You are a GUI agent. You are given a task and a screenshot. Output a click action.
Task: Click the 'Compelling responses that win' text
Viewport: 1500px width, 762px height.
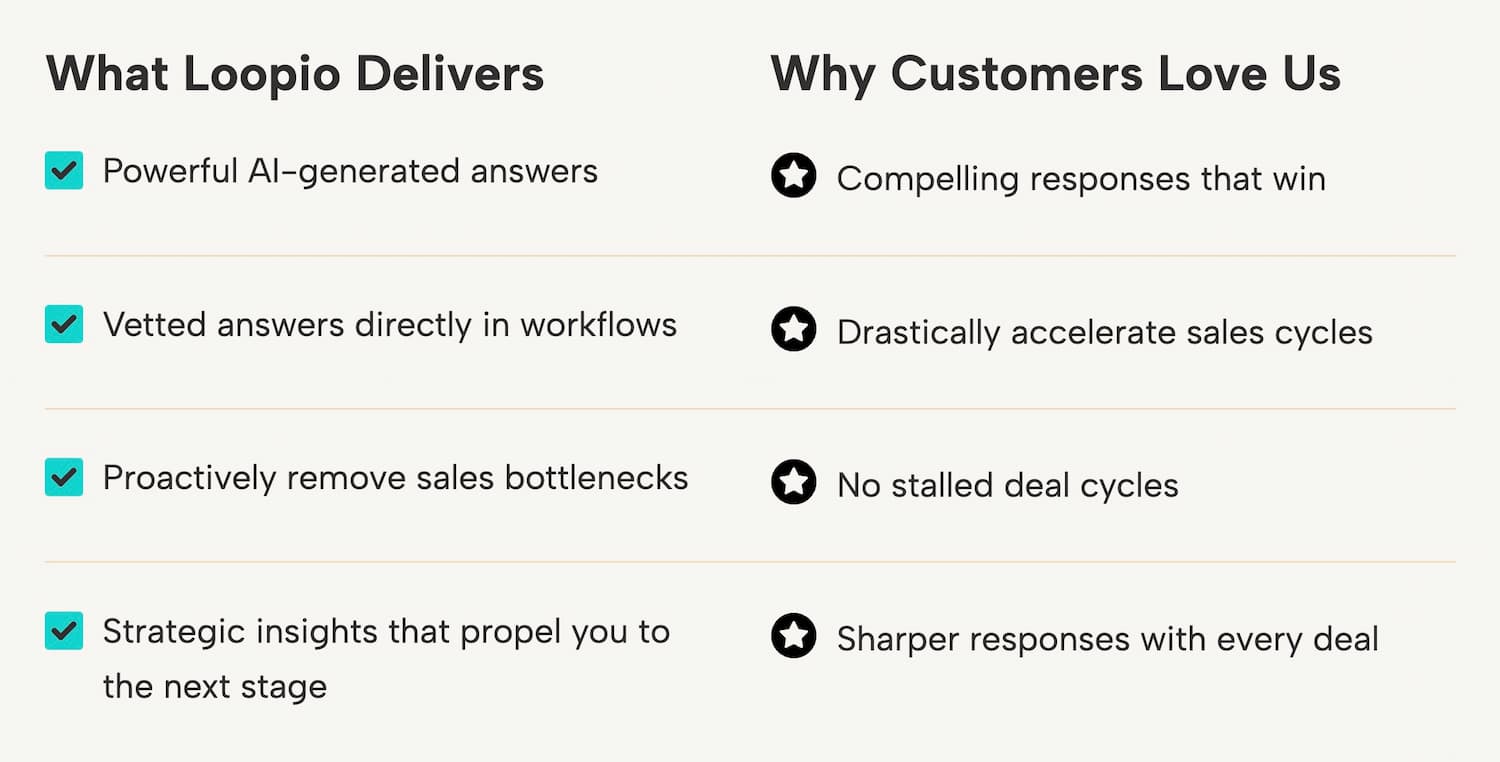point(1081,179)
